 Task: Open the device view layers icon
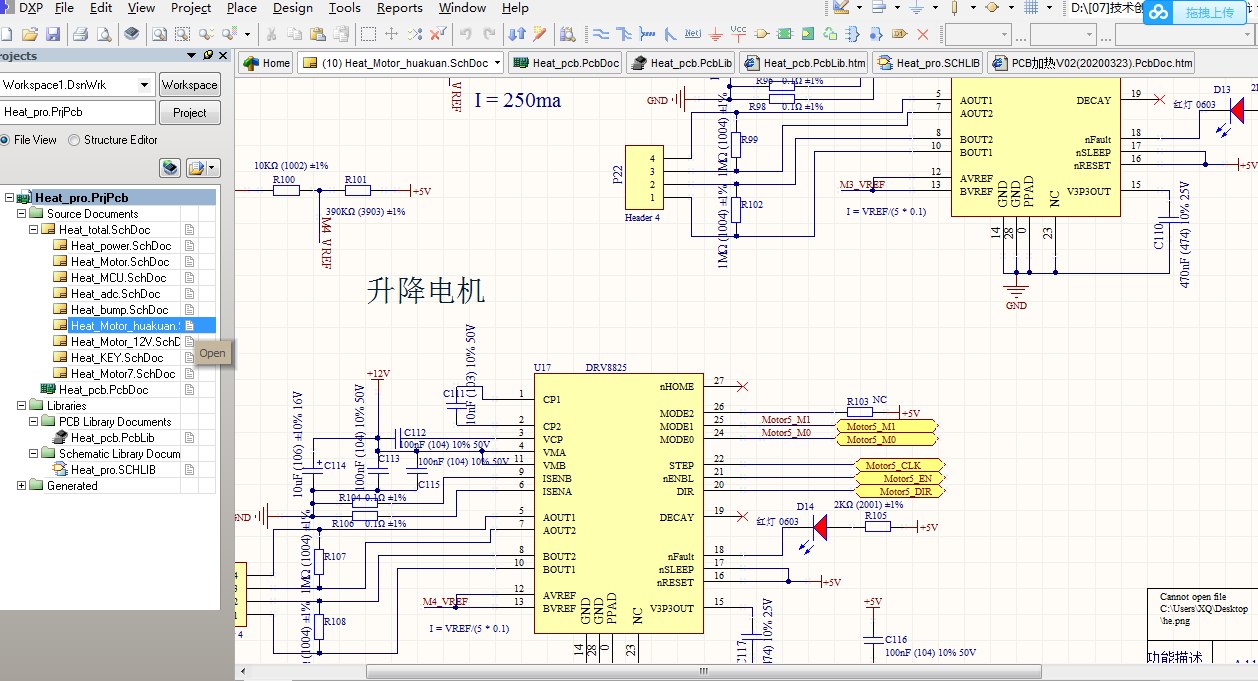tap(131, 34)
